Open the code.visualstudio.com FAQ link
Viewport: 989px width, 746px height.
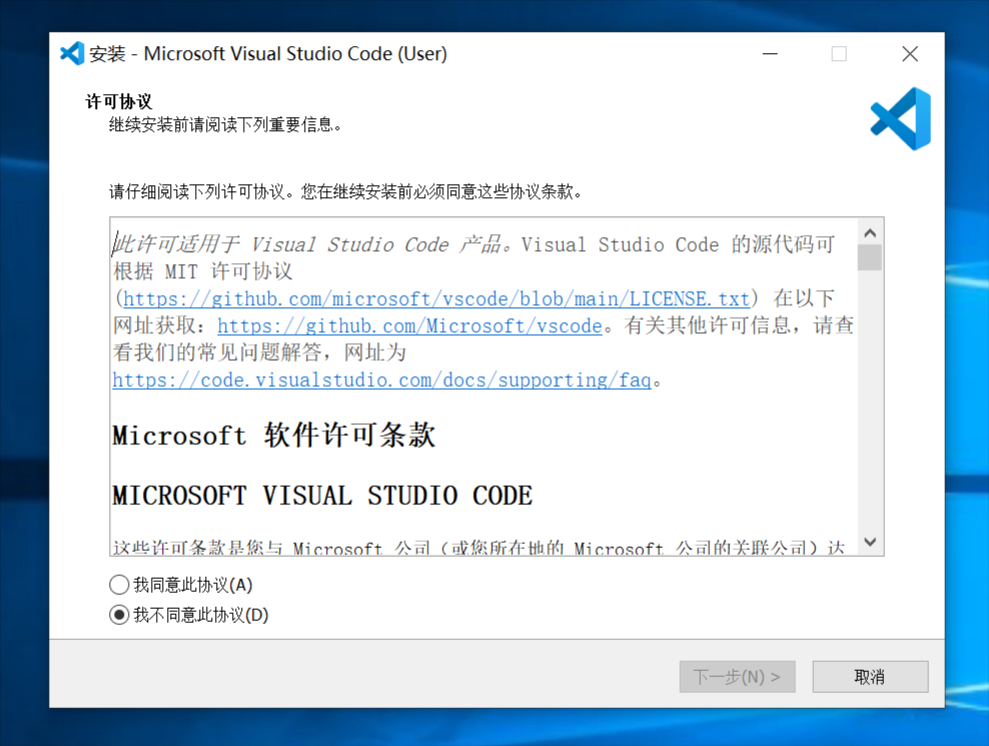(382, 380)
